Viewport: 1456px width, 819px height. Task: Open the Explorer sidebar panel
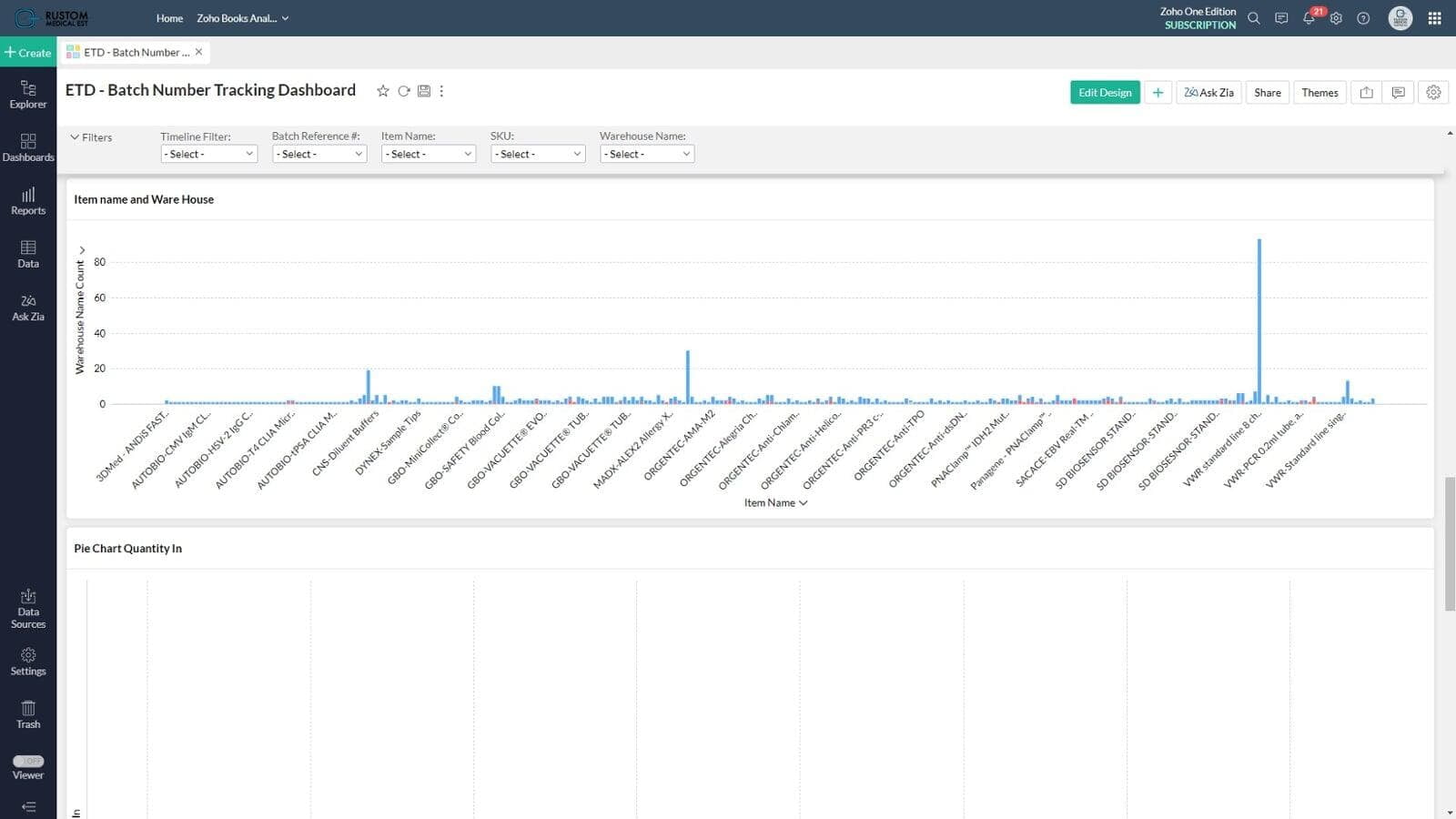point(28,95)
